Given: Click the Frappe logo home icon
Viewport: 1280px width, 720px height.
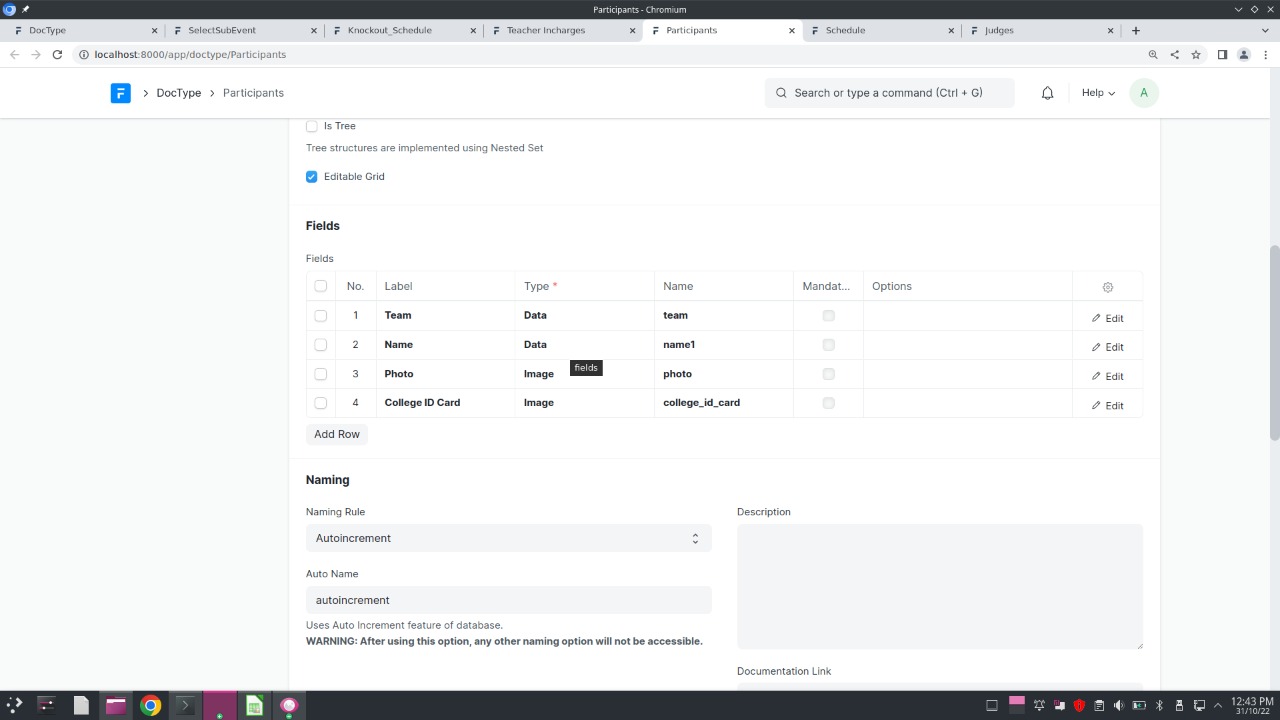Looking at the screenshot, I should point(120,93).
